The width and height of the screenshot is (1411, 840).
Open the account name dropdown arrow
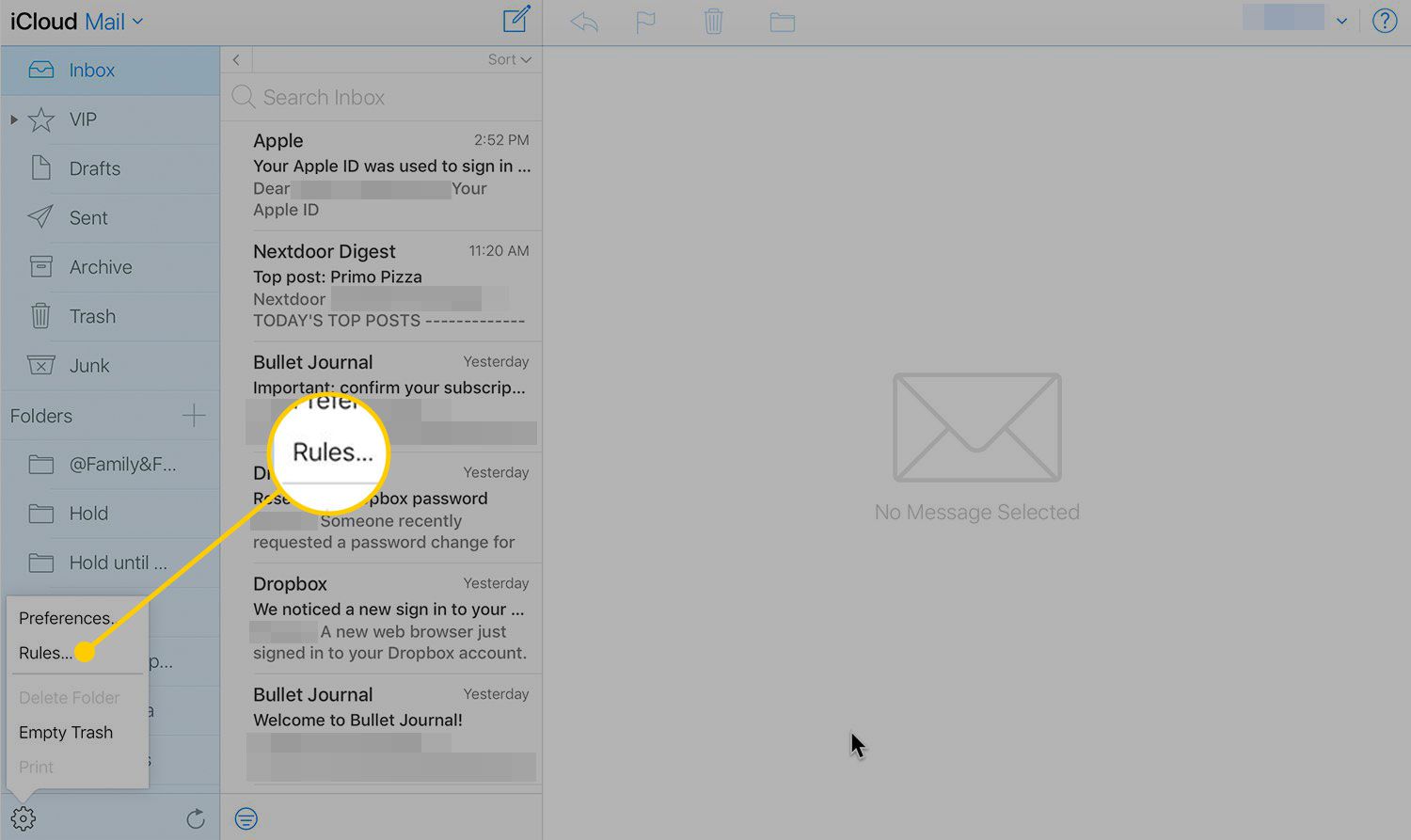(x=1341, y=22)
